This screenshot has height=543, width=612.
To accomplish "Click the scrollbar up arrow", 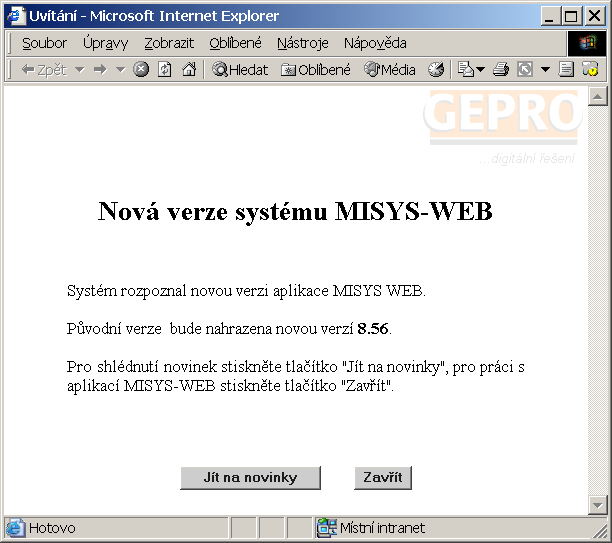I will click(598, 96).
